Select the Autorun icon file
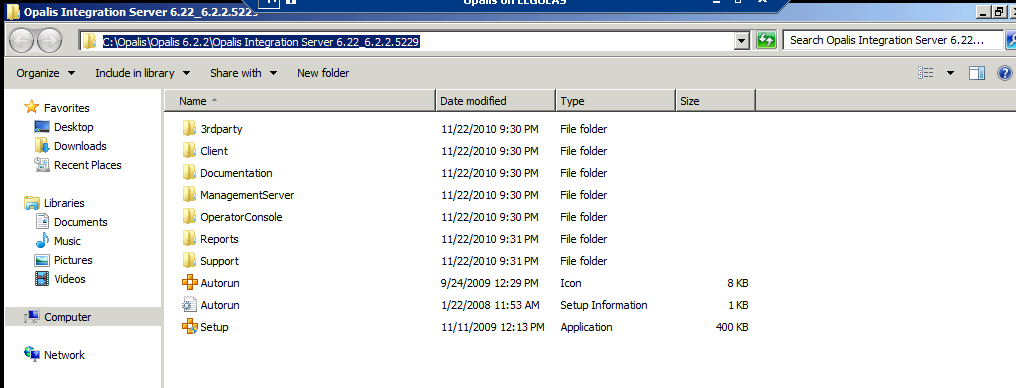The width and height of the screenshot is (1016, 388). point(189,283)
